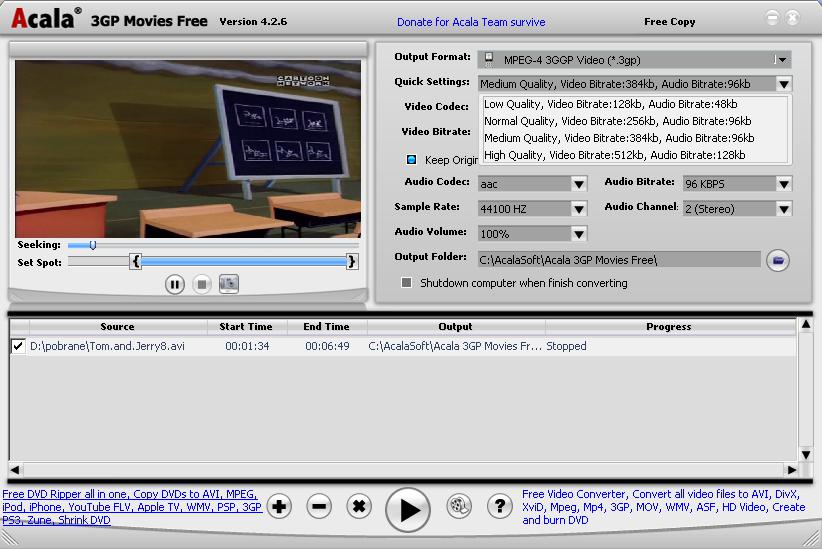Click the start marker bracket on Set Spot
Screen dimensions: 822x549
point(136,261)
